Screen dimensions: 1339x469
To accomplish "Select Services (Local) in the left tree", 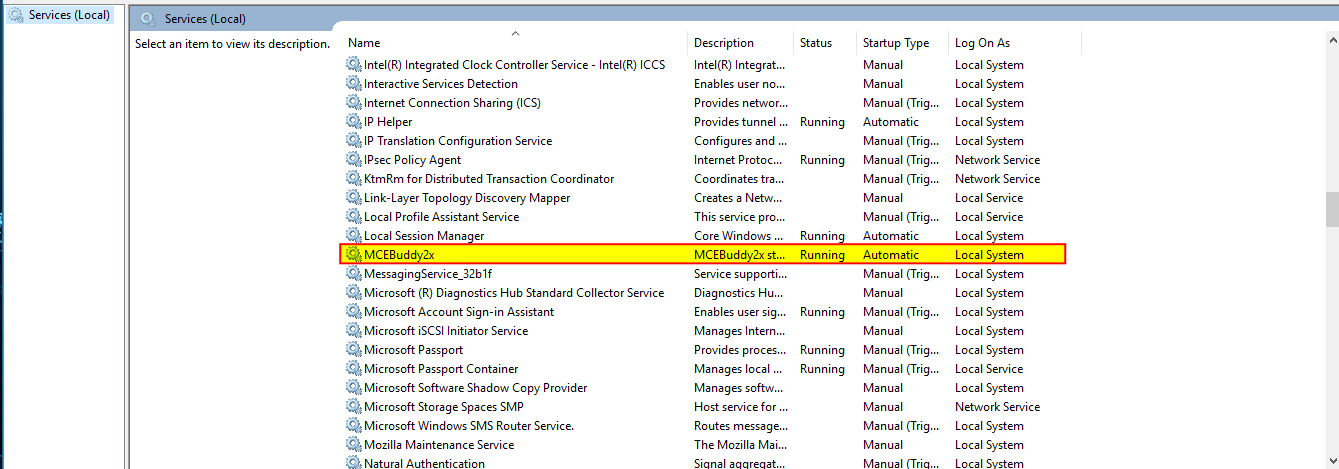I will [x=69, y=15].
